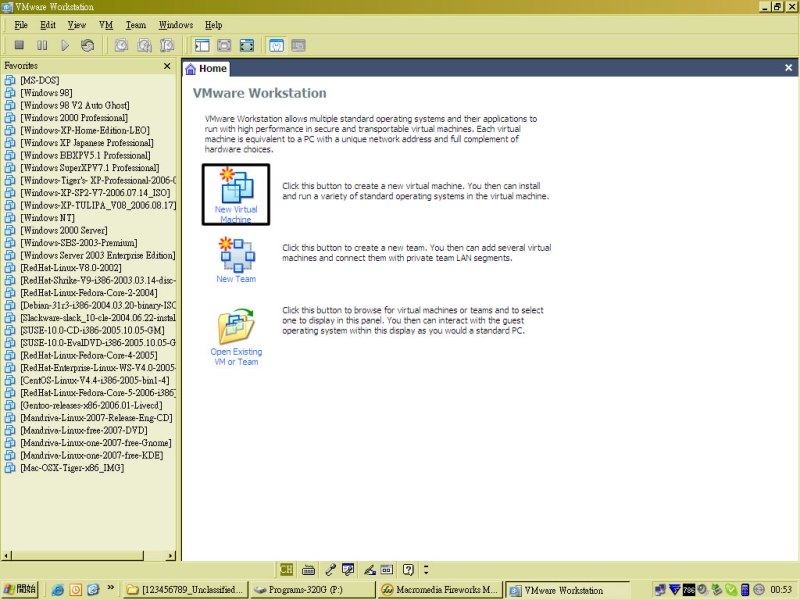Select [Windows Server 2003 Enterprise Edition] favorite

pos(97,255)
